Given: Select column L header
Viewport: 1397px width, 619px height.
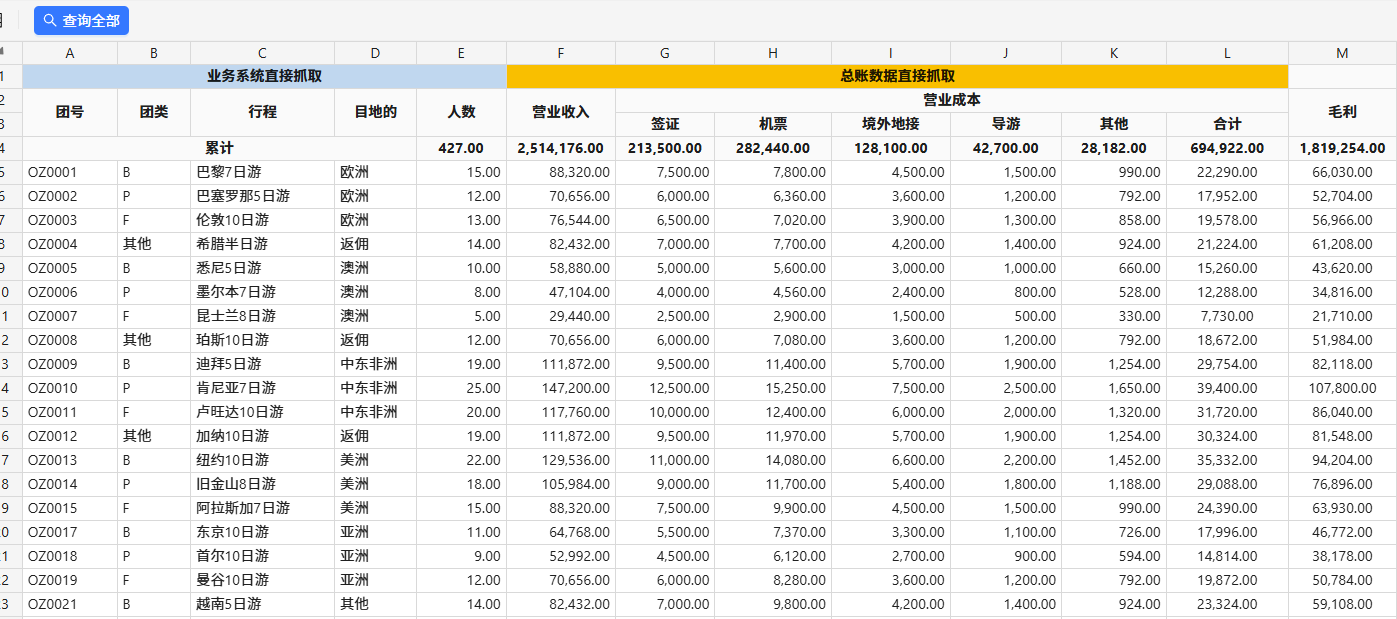Looking at the screenshot, I should coord(1227,53).
